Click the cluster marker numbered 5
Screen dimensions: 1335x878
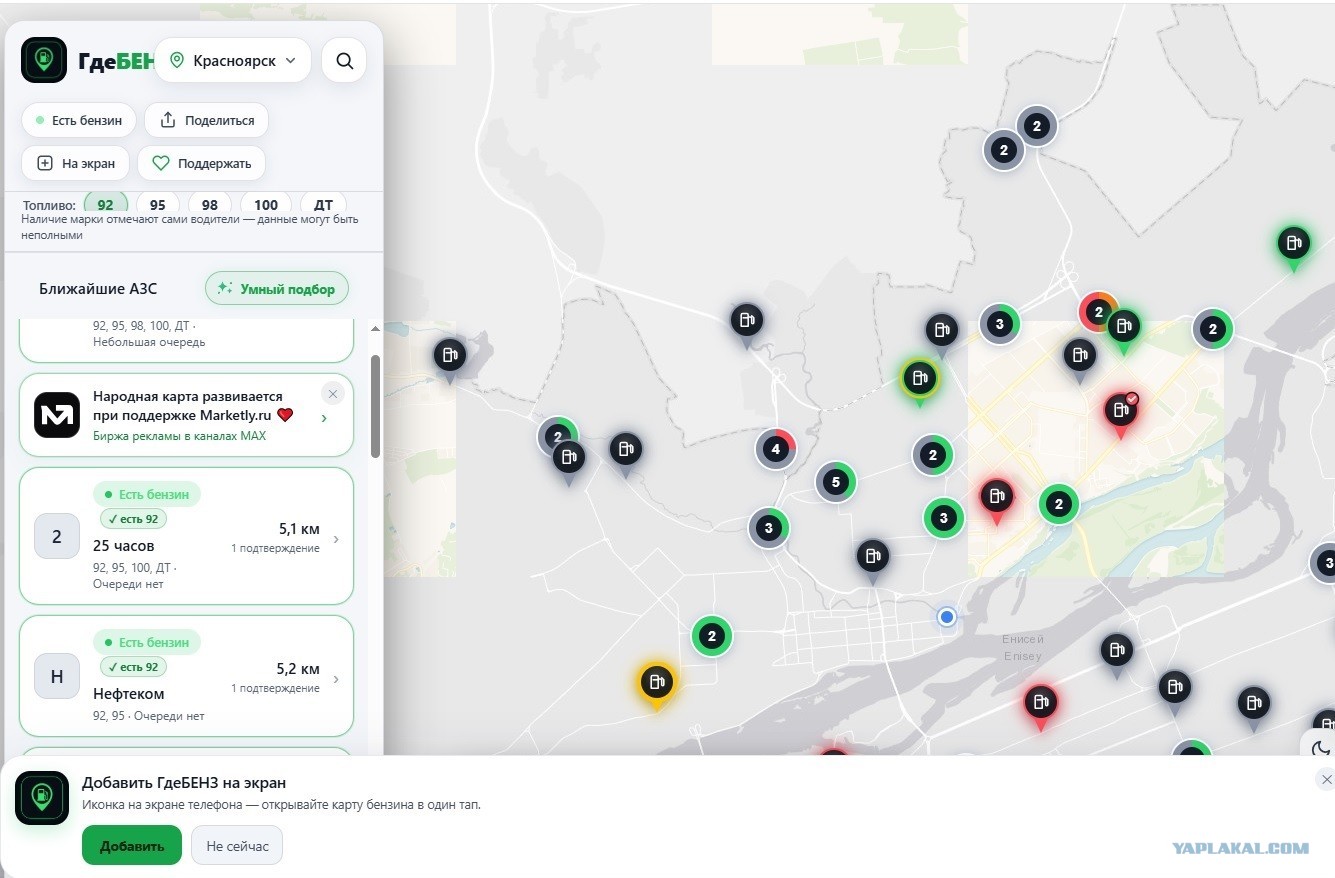point(836,483)
